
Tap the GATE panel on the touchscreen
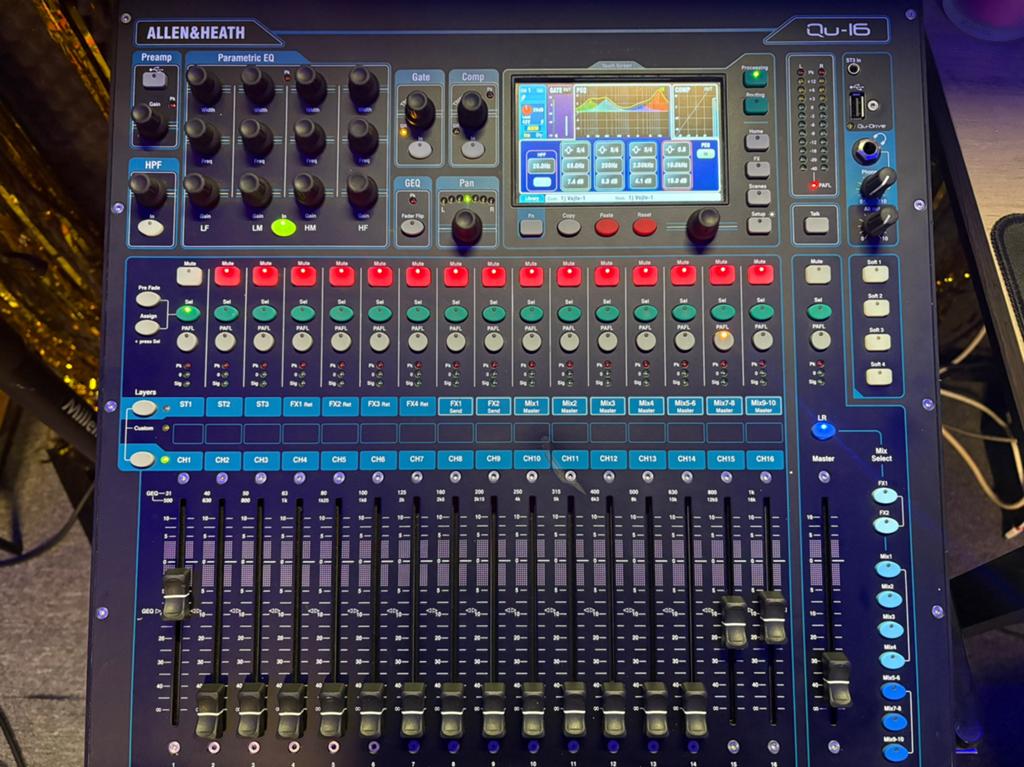point(560,111)
